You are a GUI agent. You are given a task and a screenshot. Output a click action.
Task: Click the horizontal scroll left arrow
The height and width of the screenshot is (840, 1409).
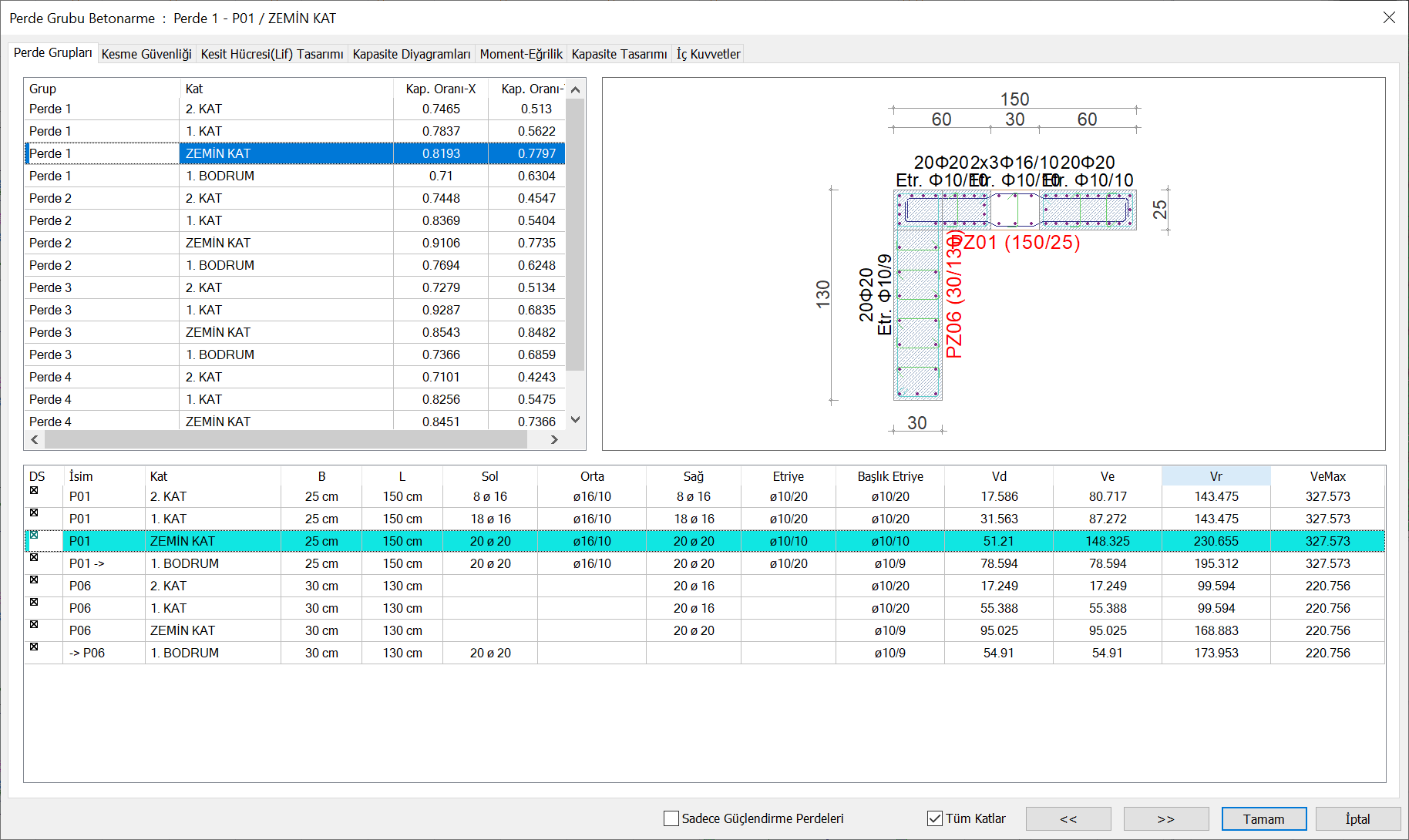point(35,439)
